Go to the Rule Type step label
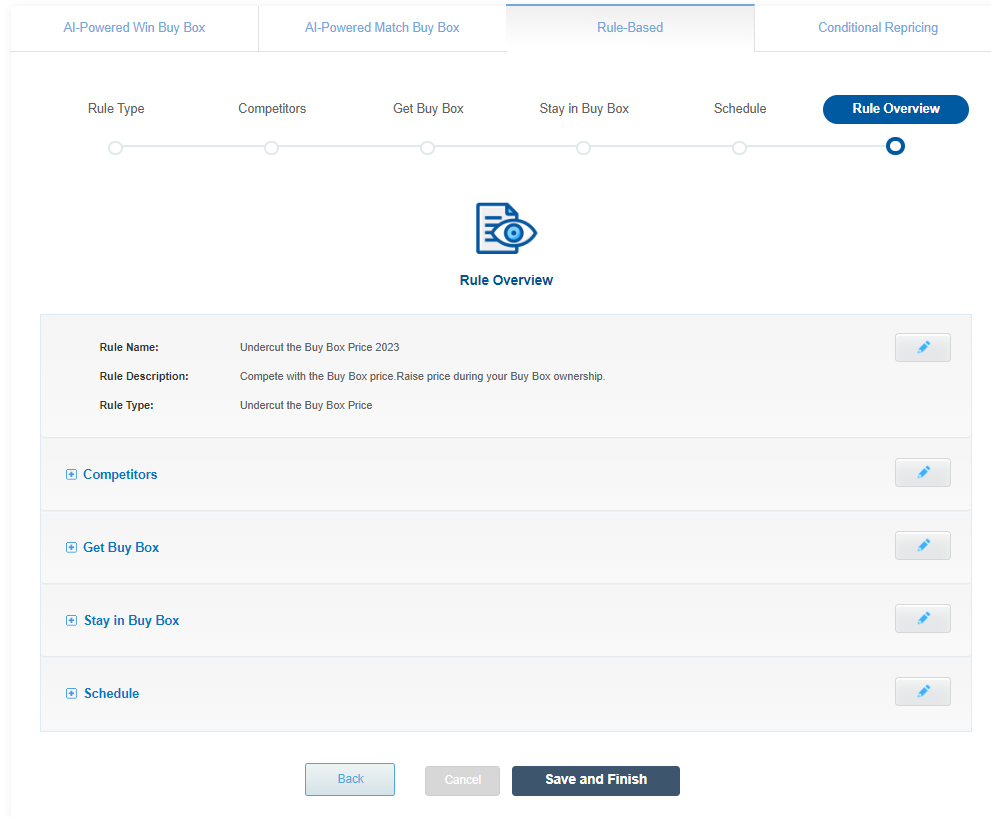 pos(116,109)
